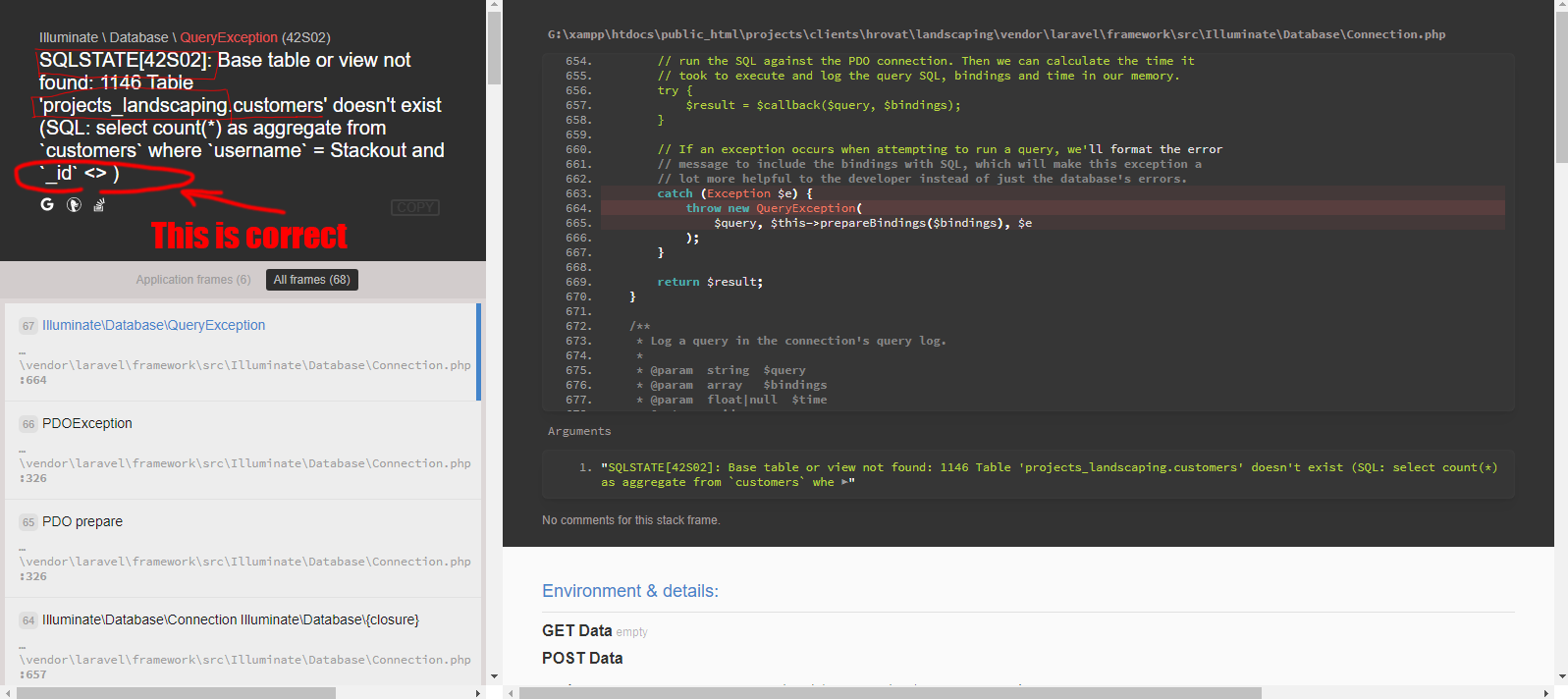Click the details pane horizontal scrollbar thumb

(890, 692)
